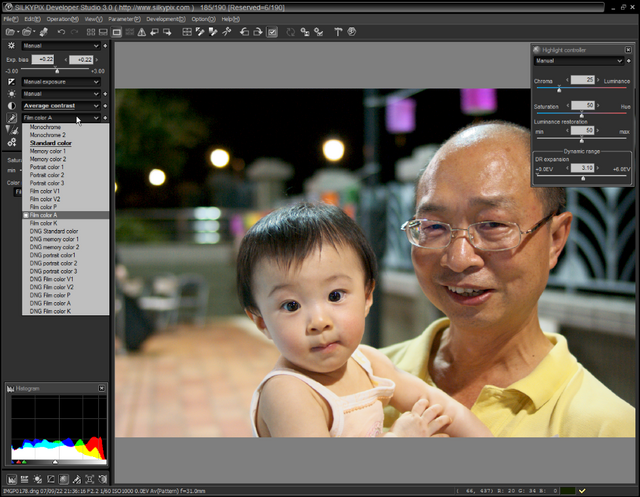
Task: Adjust the Chroma/Luminance slider handle
Action: tap(559, 89)
